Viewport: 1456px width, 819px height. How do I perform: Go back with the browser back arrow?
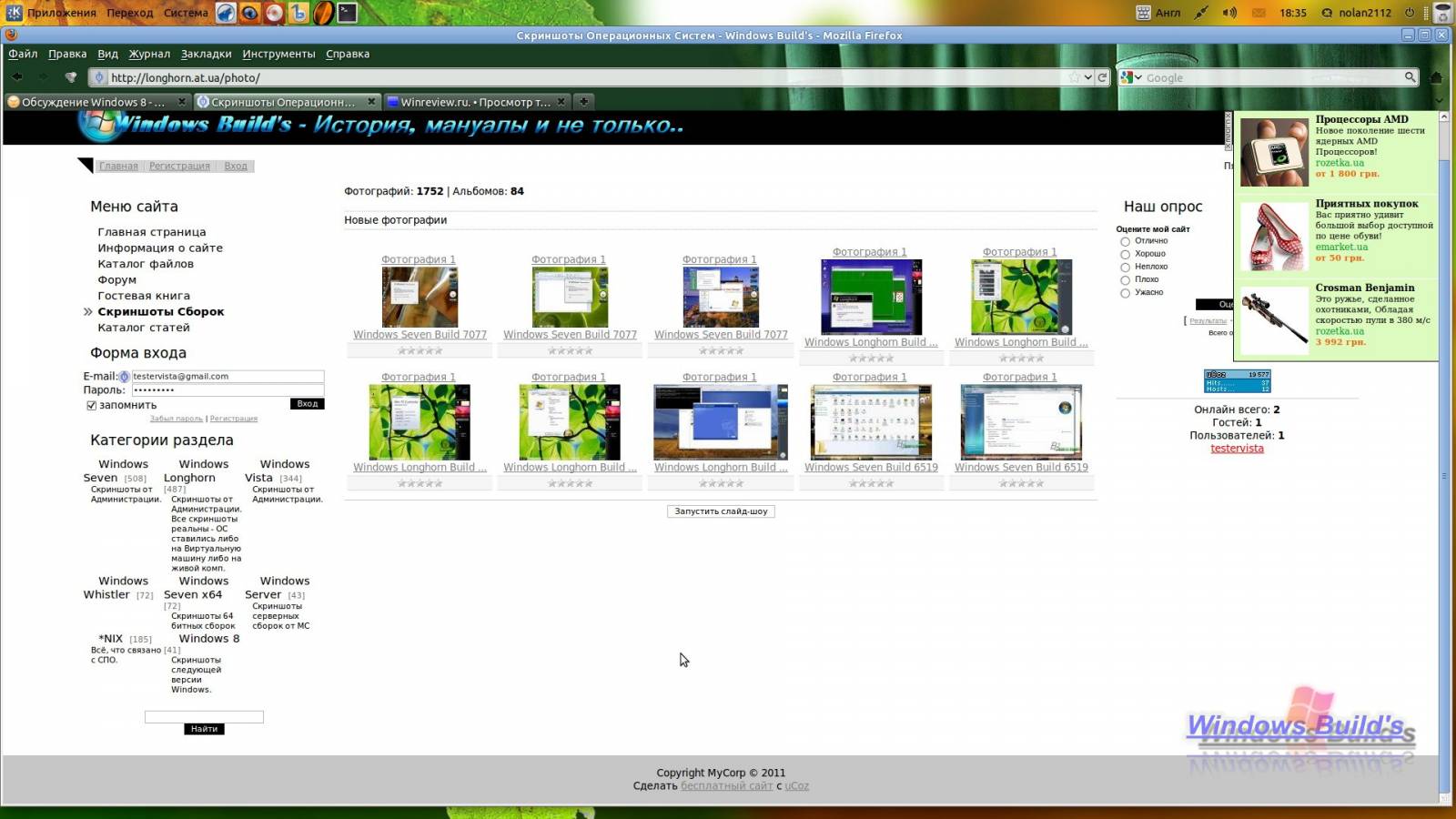(16, 77)
